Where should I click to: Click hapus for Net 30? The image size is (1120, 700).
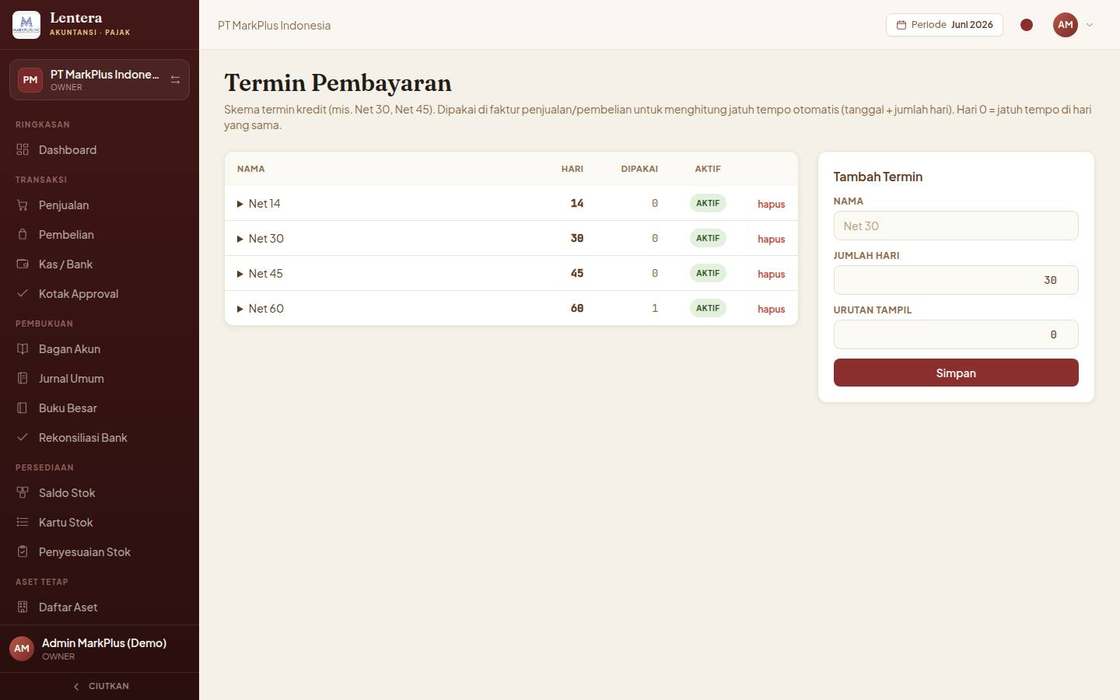(x=771, y=239)
